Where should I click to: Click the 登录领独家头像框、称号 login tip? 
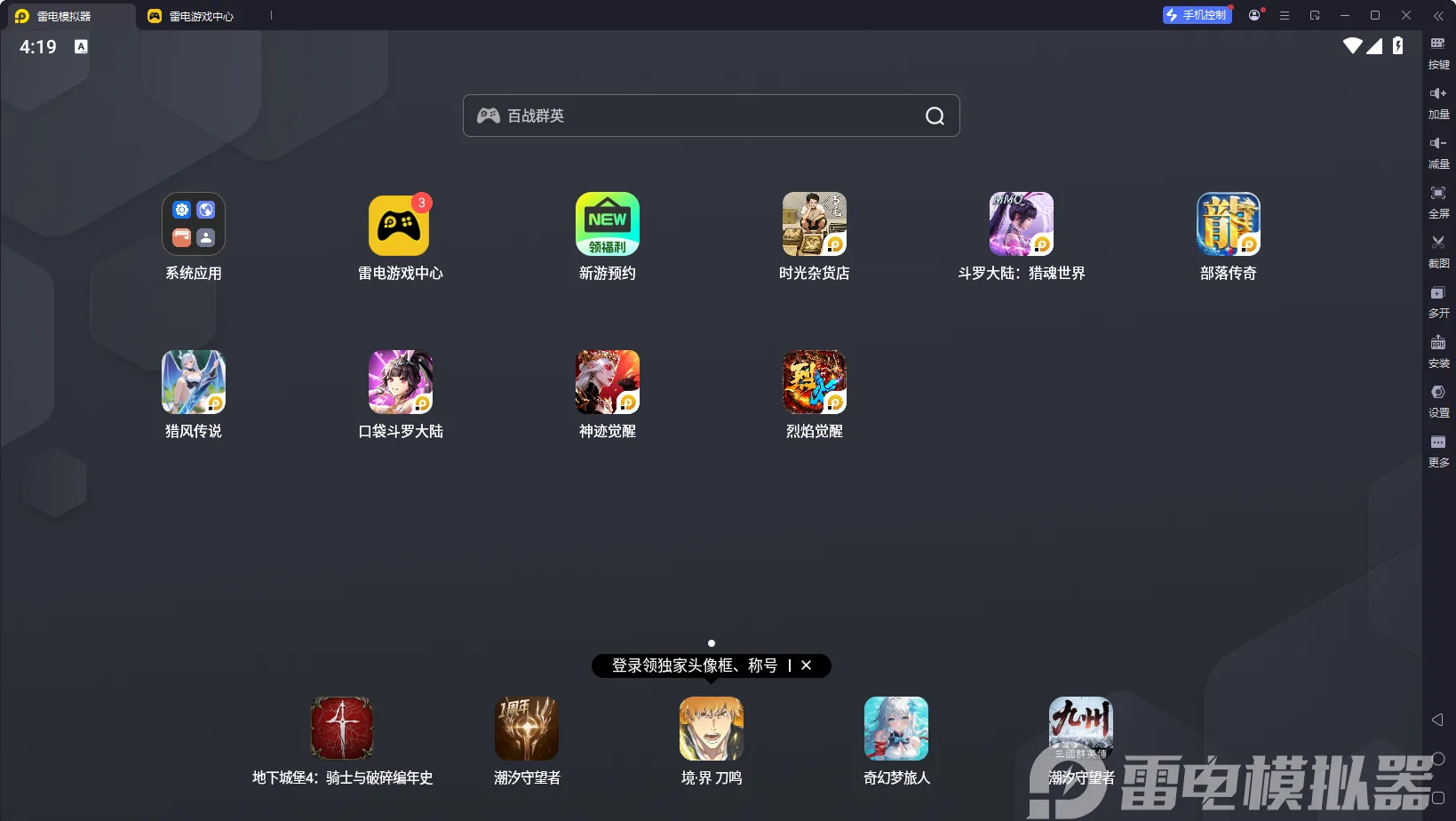pyautogui.click(x=695, y=666)
